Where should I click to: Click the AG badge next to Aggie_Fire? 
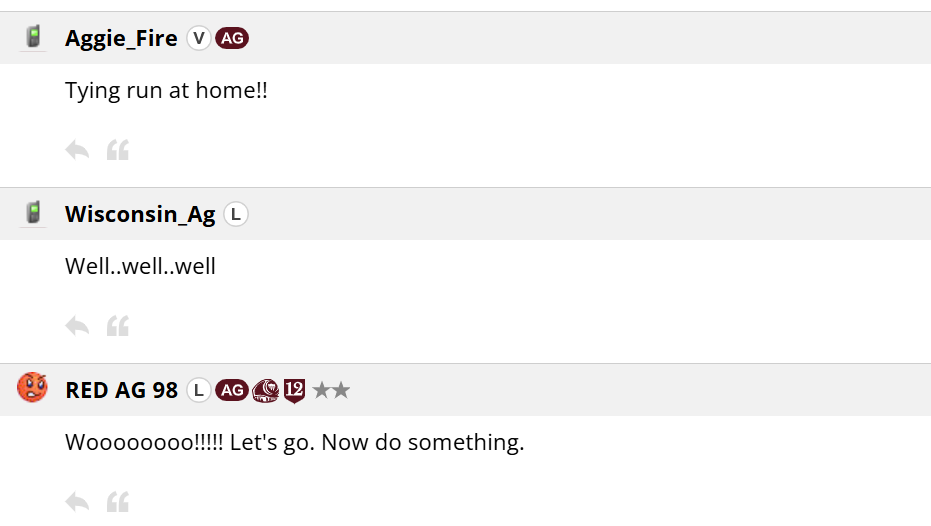(232, 39)
